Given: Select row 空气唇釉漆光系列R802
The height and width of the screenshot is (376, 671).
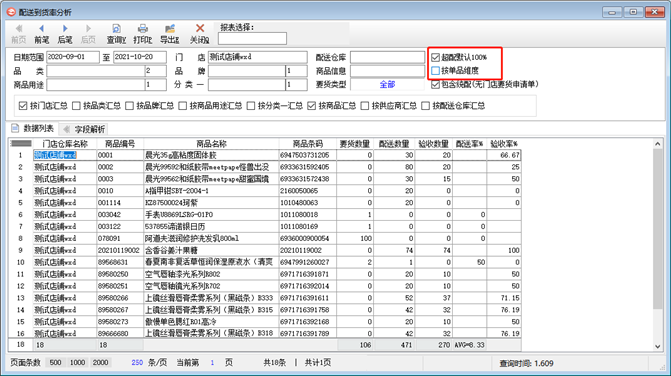Looking at the screenshot, I should coord(264,274).
